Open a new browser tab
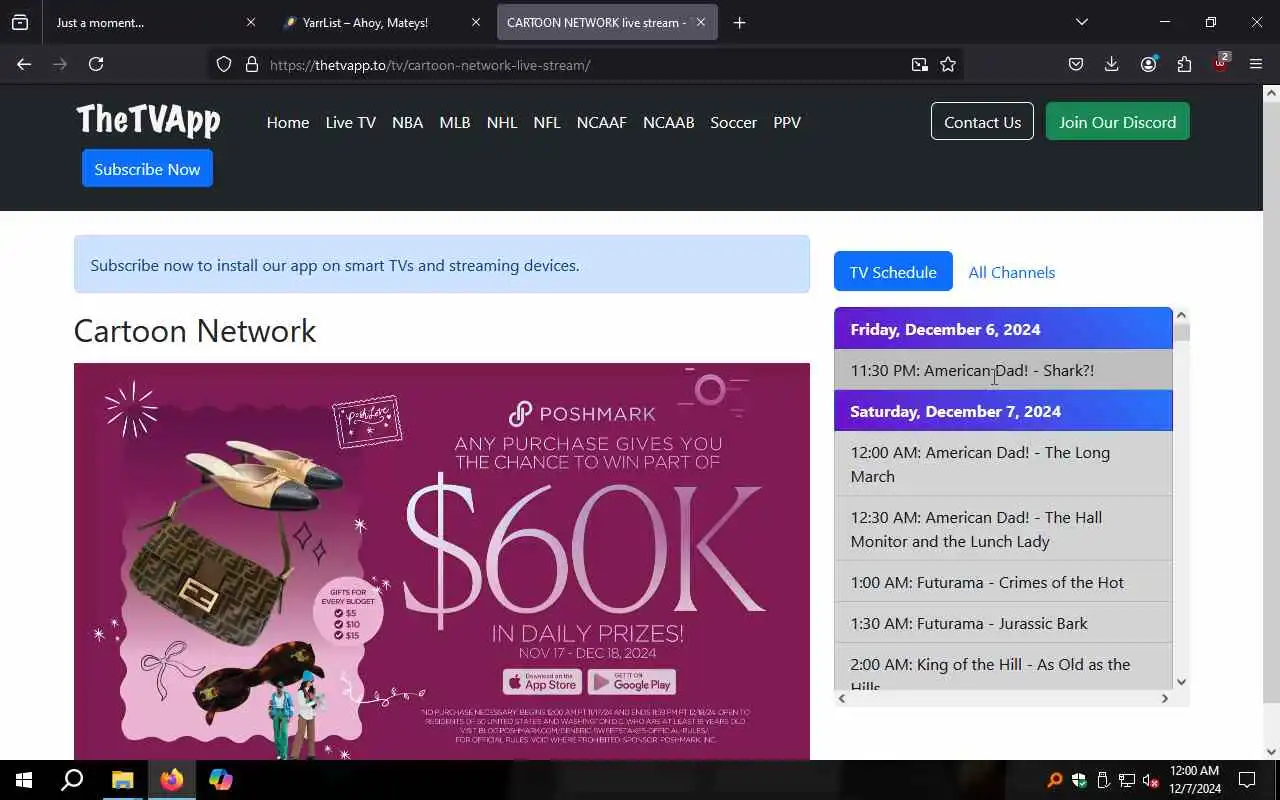The height and width of the screenshot is (800, 1280). (739, 22)
